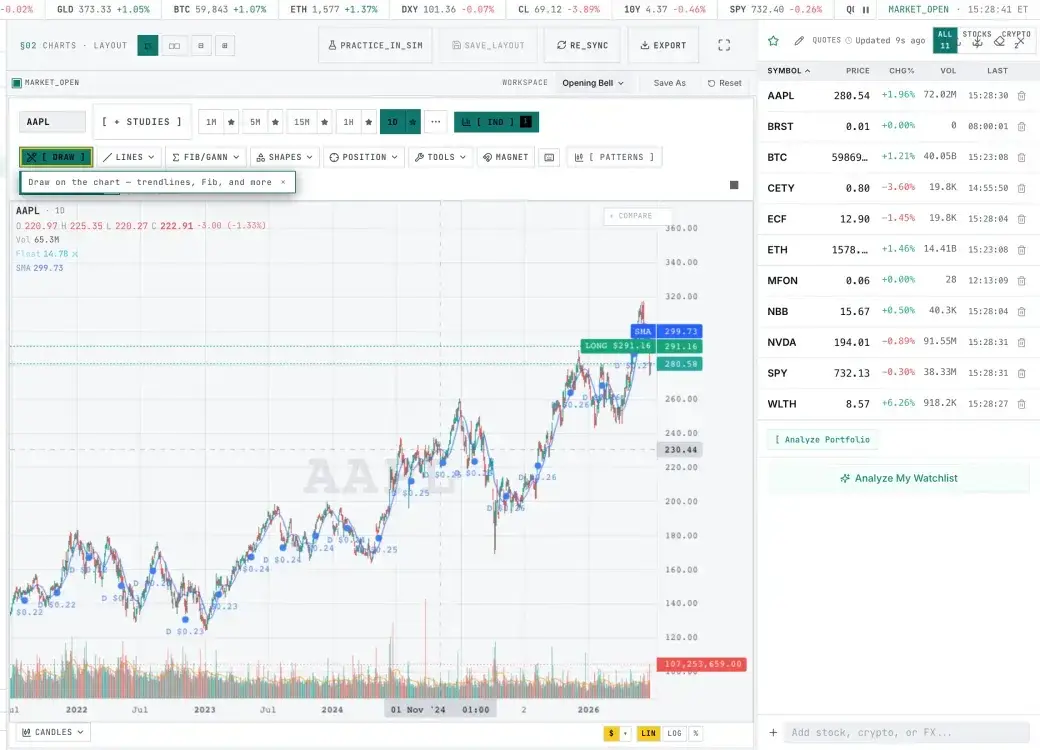Open the keyboard shortcuts icon
The width and height of the screenshot is (1040, 750).
549,157
